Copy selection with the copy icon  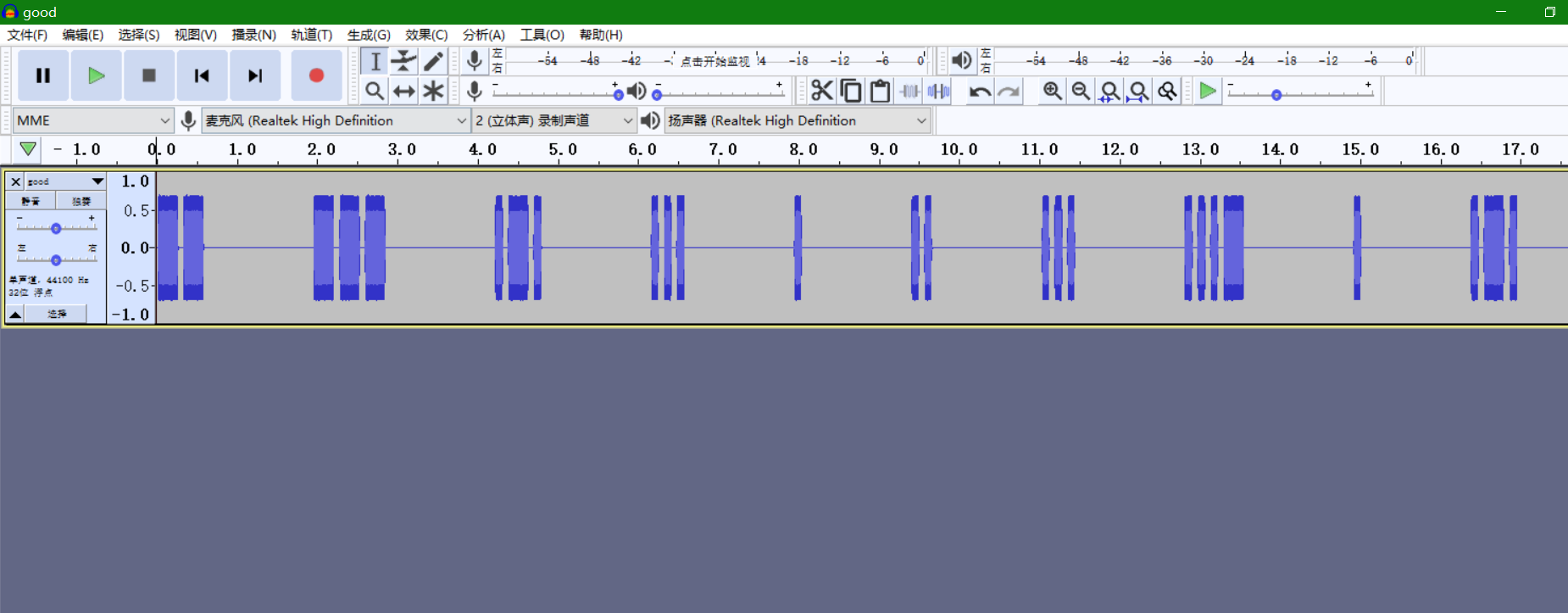[851, 91]
